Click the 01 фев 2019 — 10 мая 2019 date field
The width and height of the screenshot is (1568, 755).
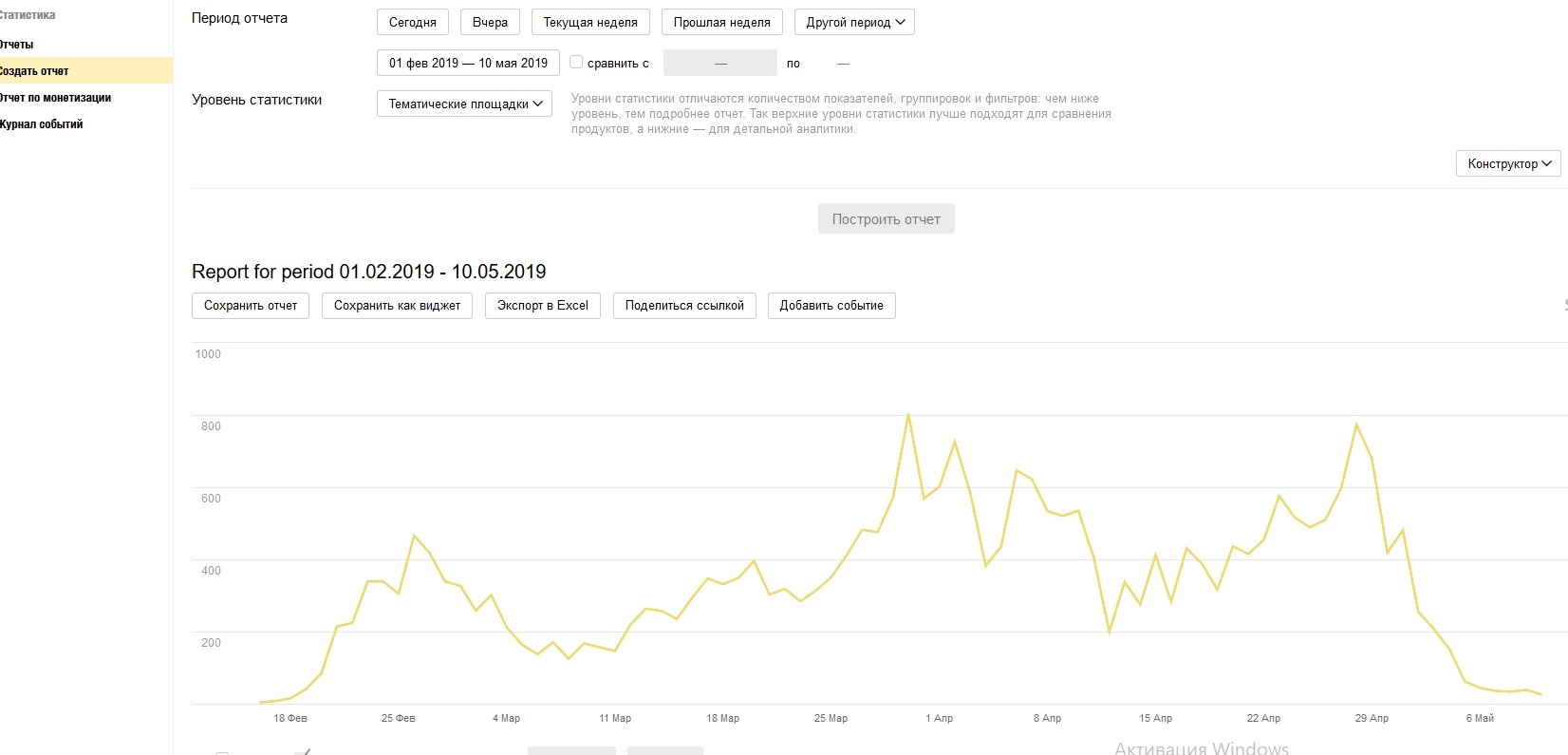(x=468, y=63)
